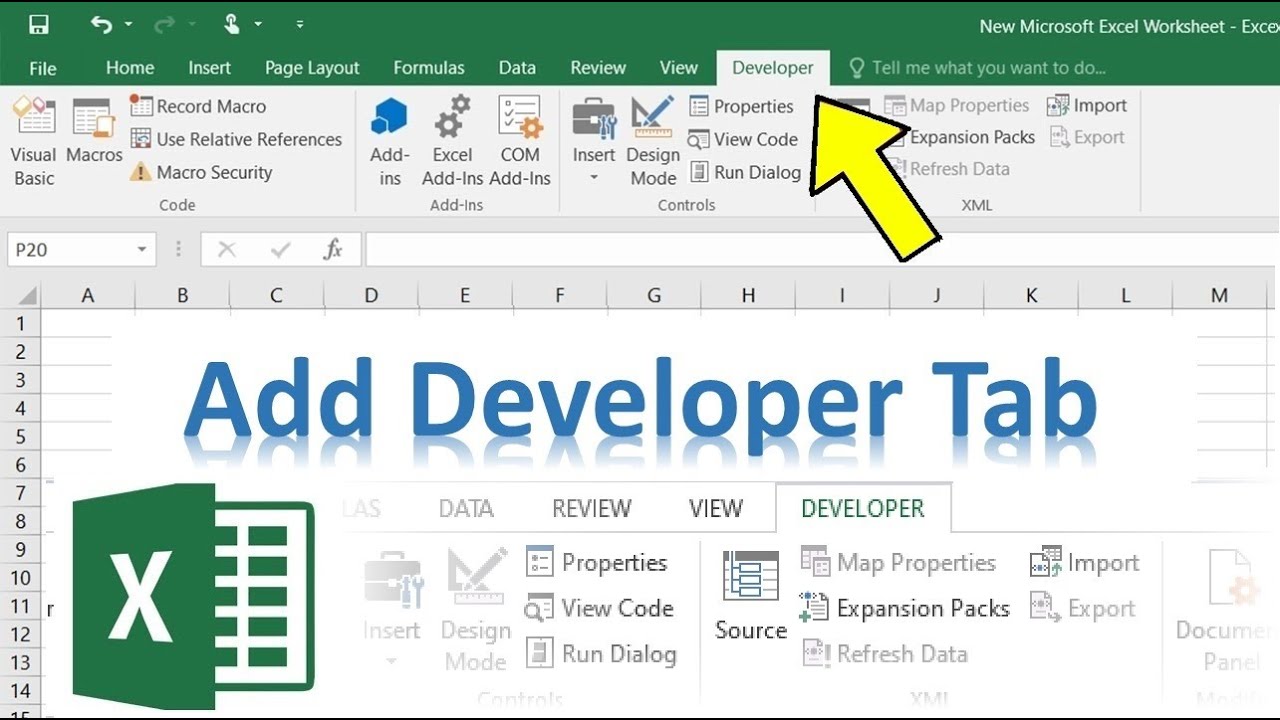Open COM Add-Ins manager

(x=520, y=141)
